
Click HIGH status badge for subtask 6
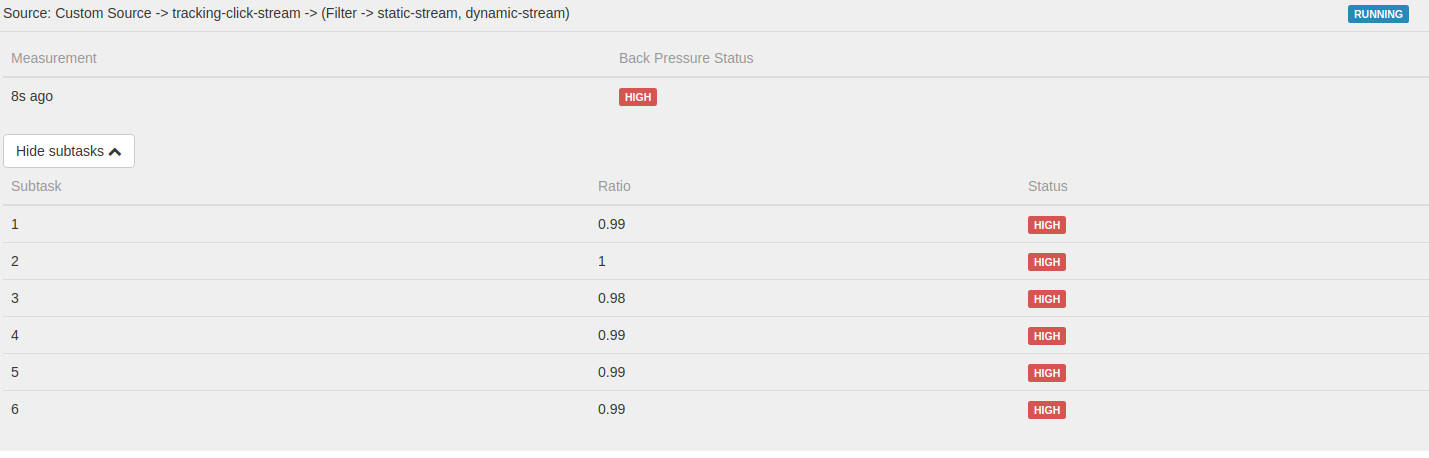pyautogui.click(x=1046, y=410)
